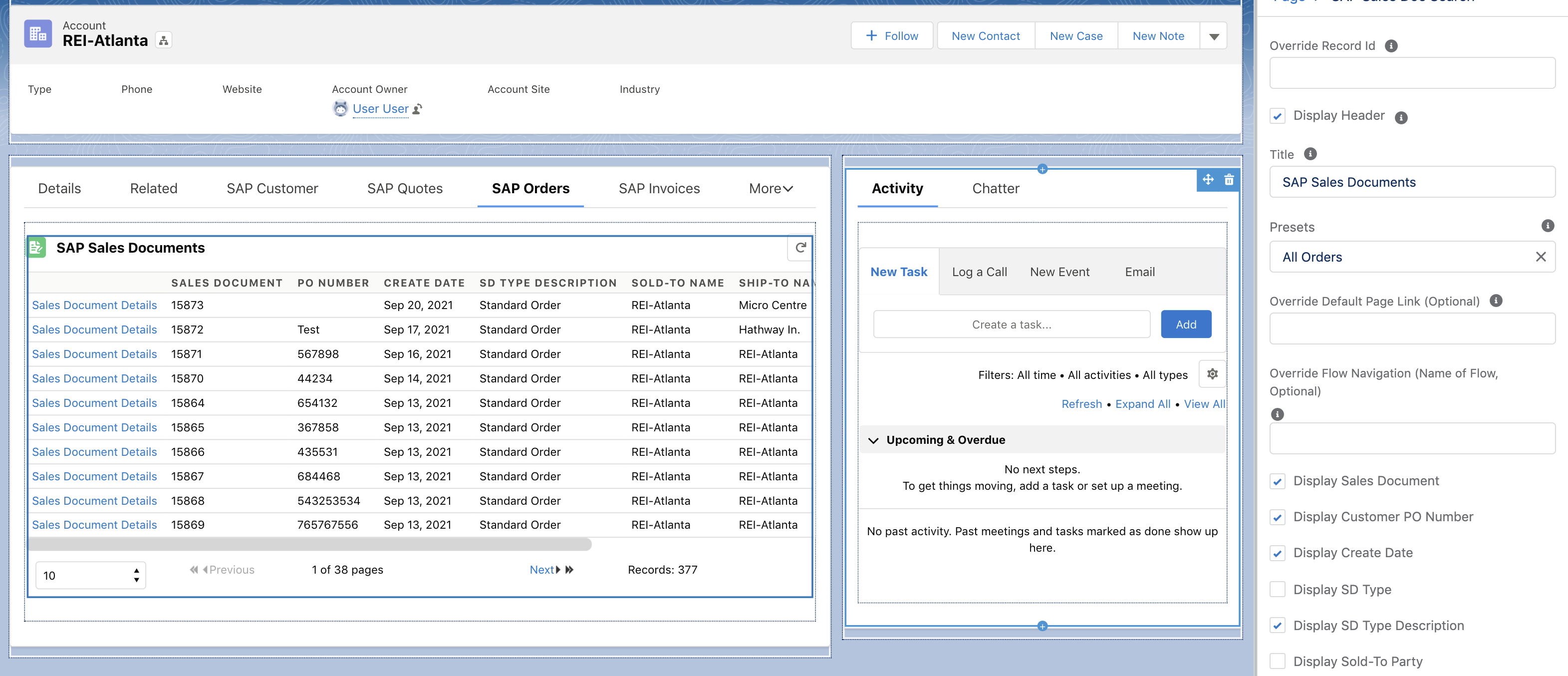Click the Add task button
The image size is (1568, 676).
[1185, 325]
